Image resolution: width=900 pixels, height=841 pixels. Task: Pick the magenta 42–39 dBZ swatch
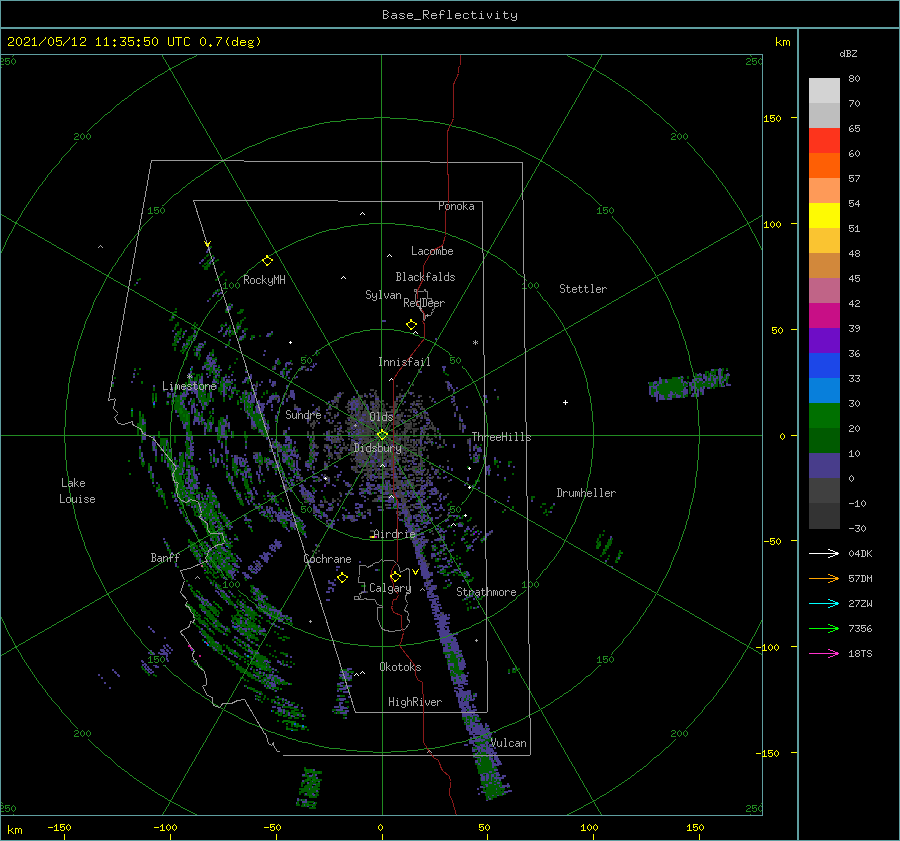coord(824,316)
